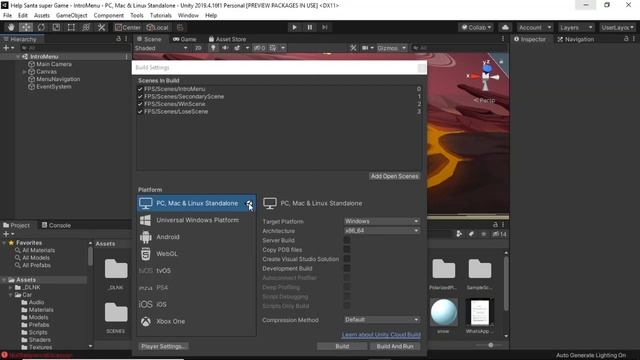Click Add Open Scenes button
Image resolution: width=640 pixels, height=360 pixels.
[x=394, y=176]
